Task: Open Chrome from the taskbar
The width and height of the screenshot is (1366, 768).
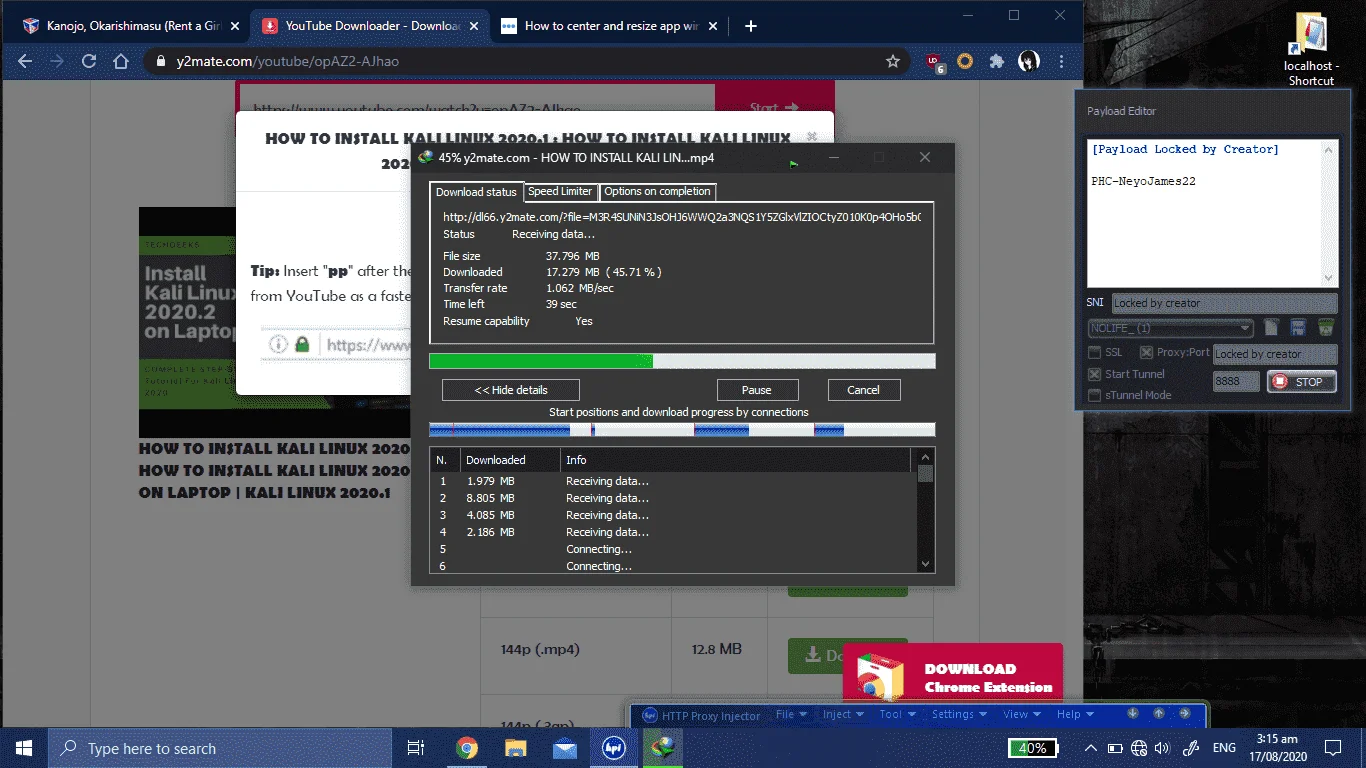Action: tap(466, 747)
